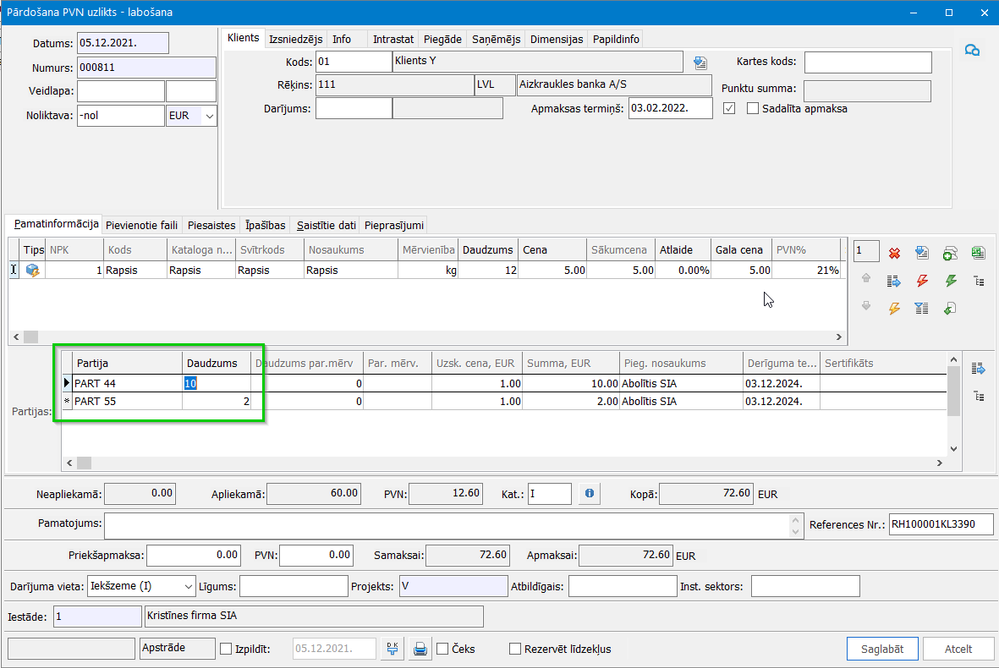999x668 pixels.
Task: Click the printer icon in bottom bar
Action: (x=421, y=649)
